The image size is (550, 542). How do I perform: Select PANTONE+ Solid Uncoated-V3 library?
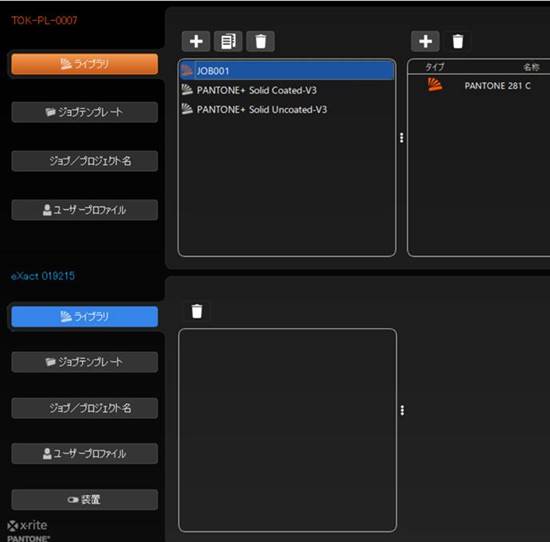[x=287, y=109]
